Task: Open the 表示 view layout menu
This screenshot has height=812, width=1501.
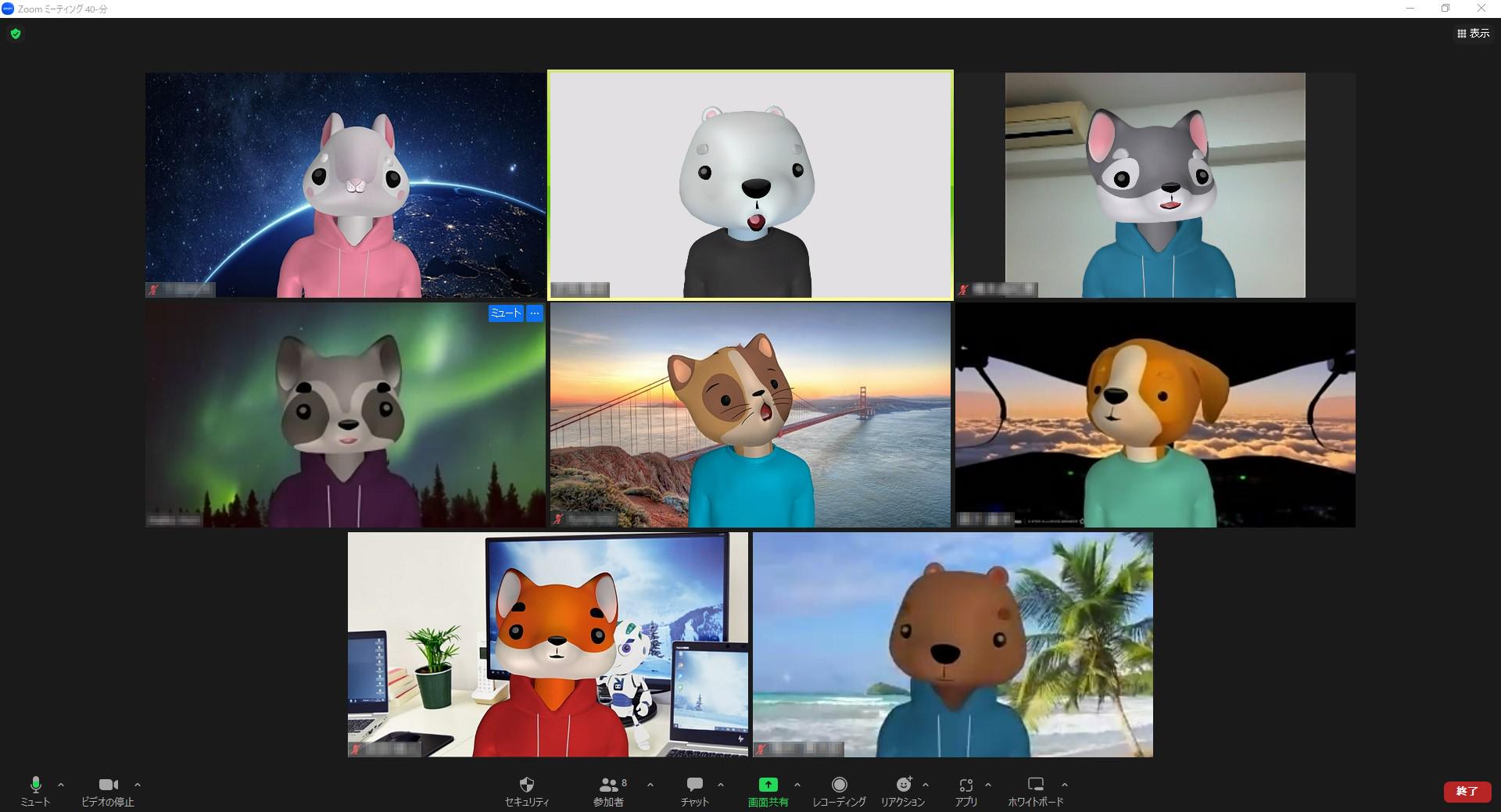Action: tap(1473, 34)
